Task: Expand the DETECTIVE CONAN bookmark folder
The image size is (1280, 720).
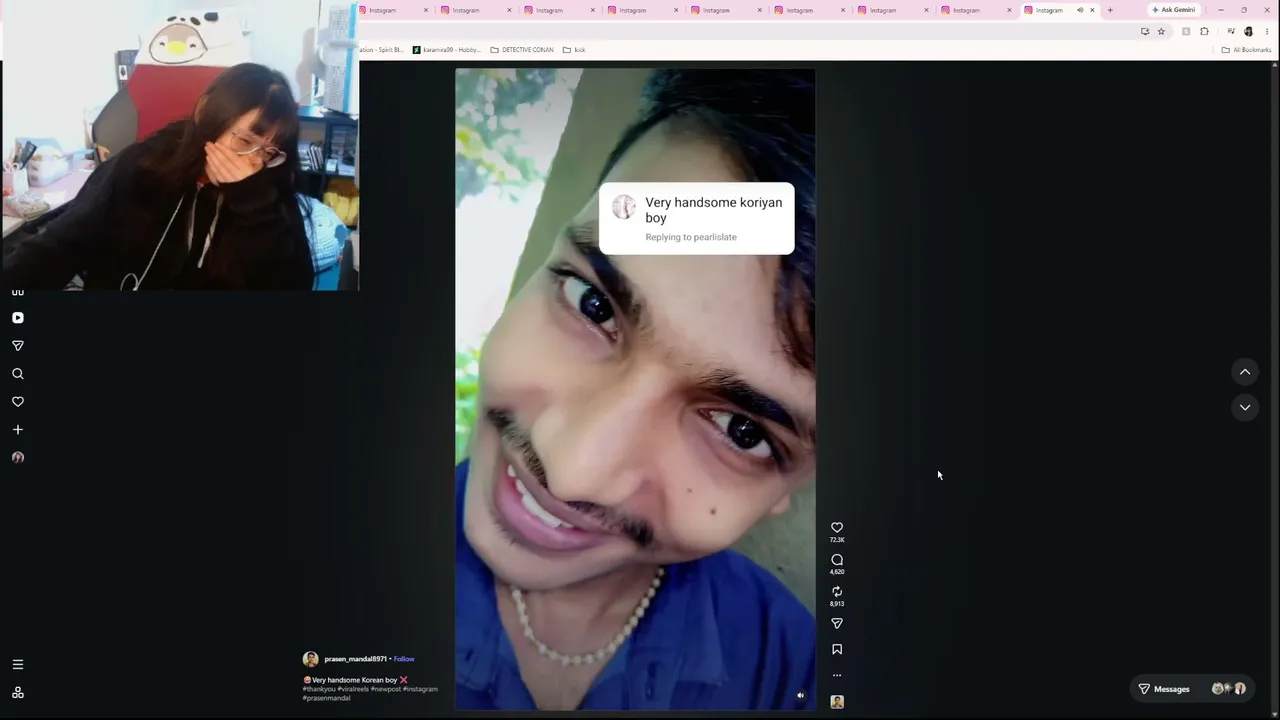Action: point(522,50)
